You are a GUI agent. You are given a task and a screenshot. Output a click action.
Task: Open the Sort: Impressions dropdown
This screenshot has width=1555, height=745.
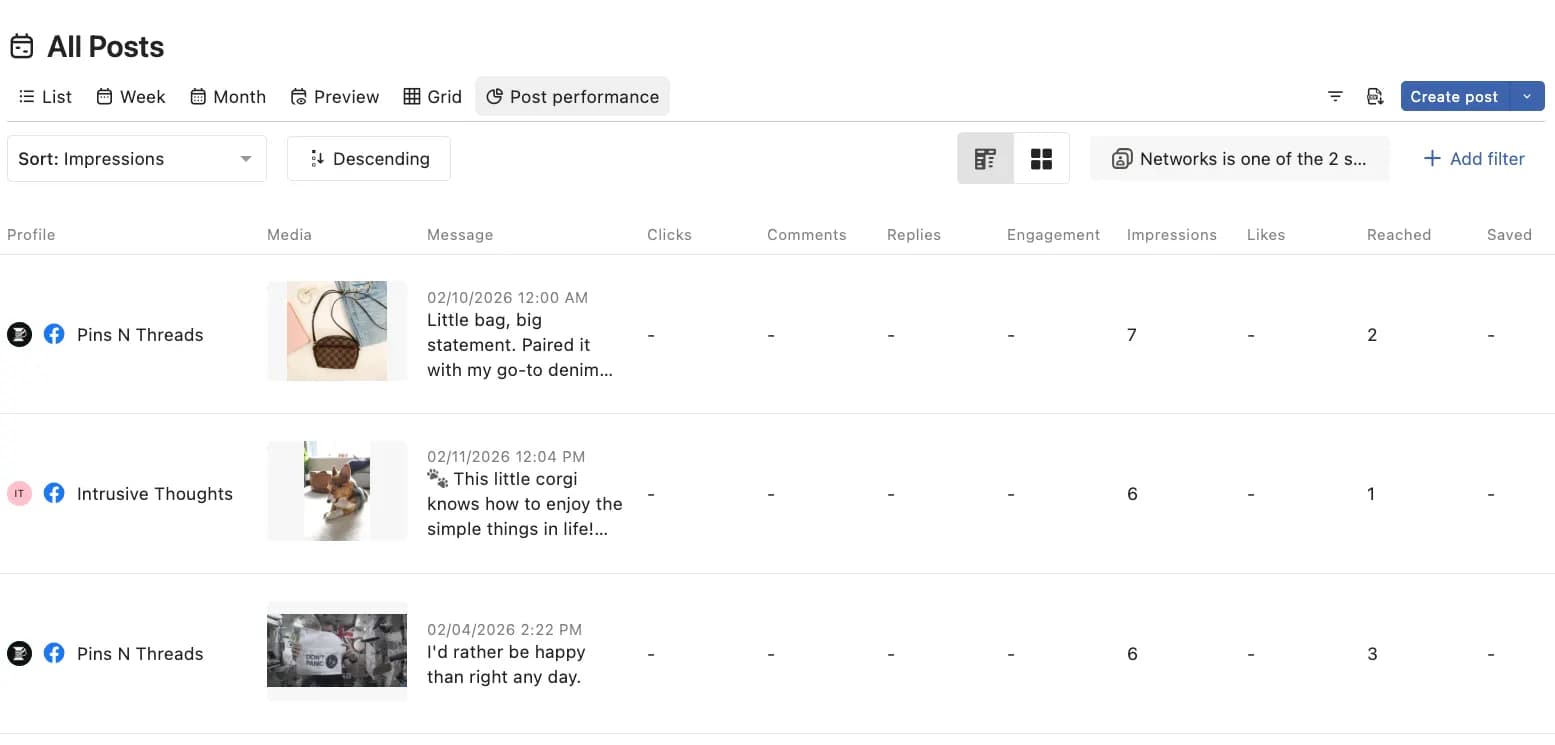point(137,158)
